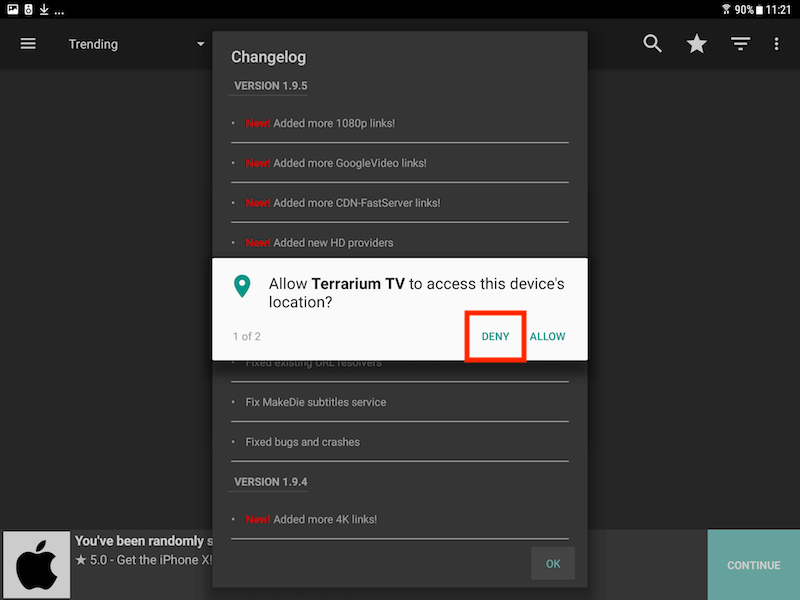800x600 pixels.
Task: Dismiss the Changelog with OK
Action: tap(553, 564)
